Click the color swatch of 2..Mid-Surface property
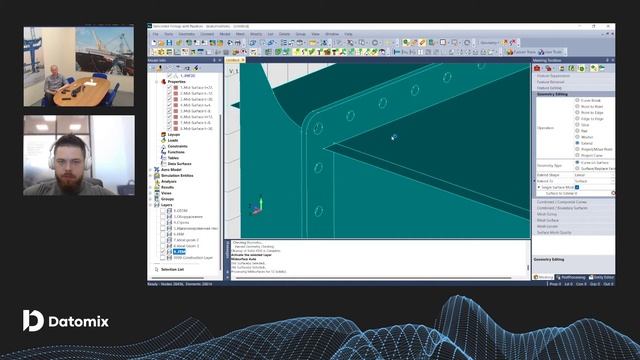This screenshot has width=640, height=360. [176, 93]
